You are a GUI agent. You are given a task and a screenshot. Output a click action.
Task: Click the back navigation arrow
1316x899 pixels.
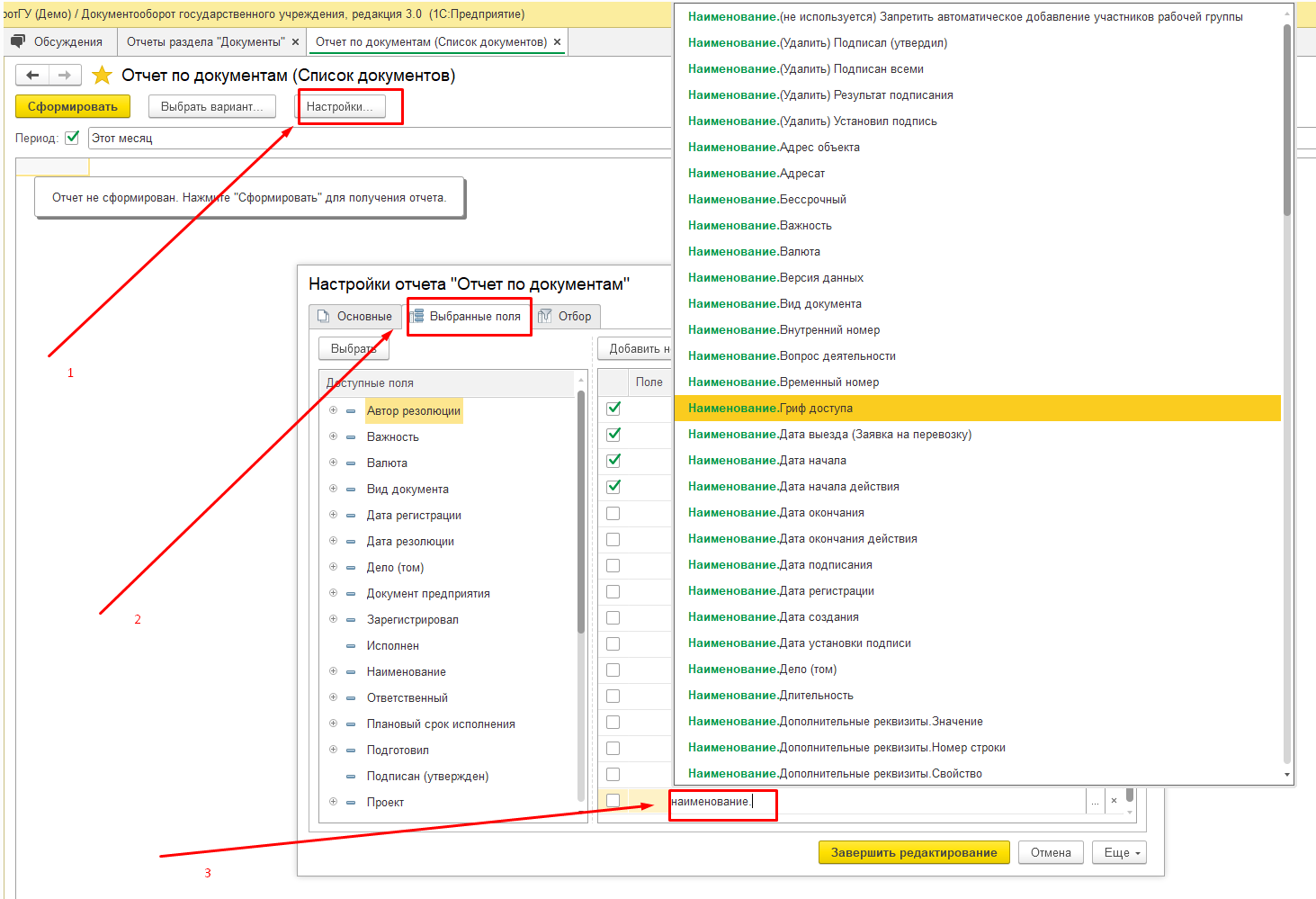pyautogui.click(x=32, y=76)
